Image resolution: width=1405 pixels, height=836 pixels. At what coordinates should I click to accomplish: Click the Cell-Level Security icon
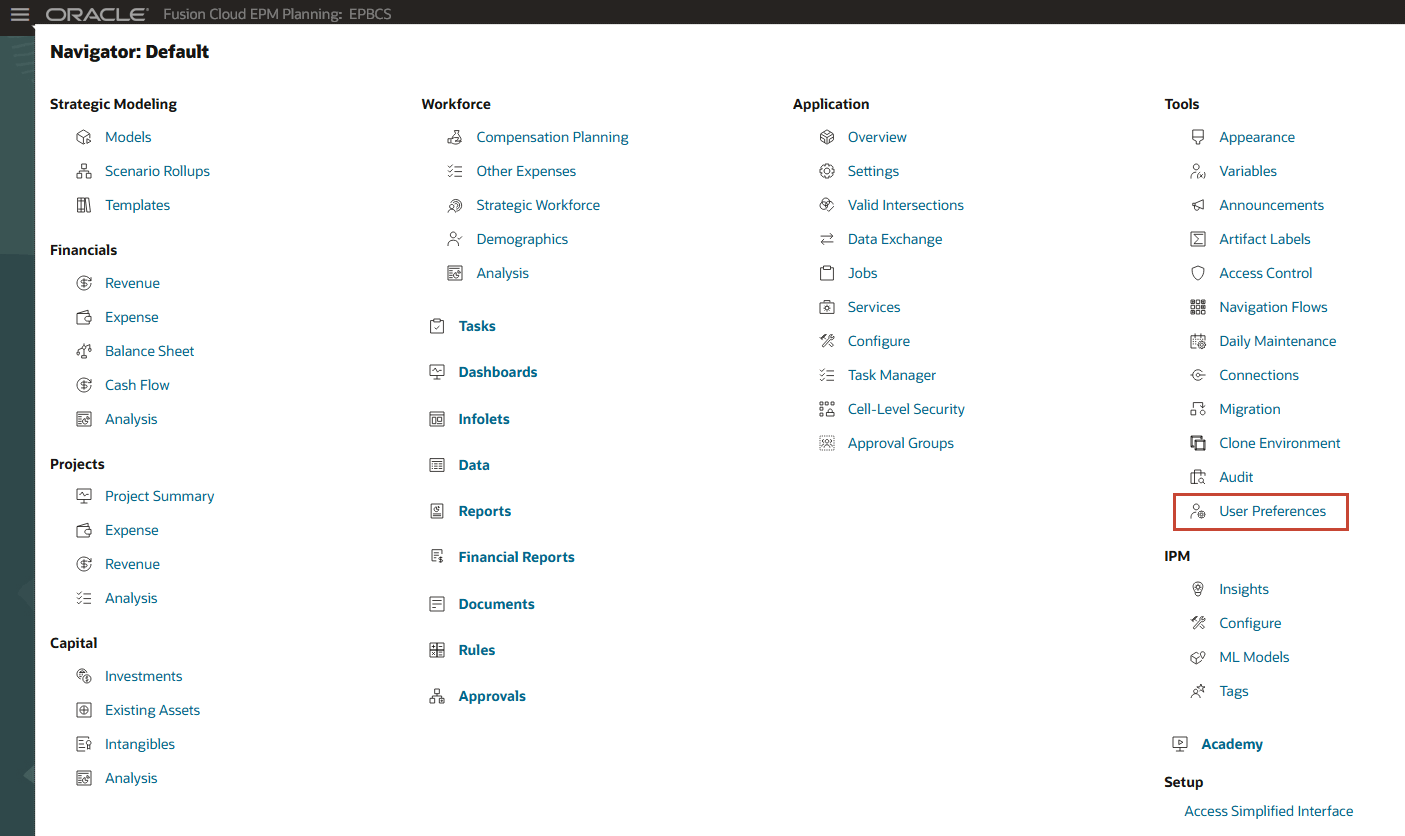click(x=827, y=409)
